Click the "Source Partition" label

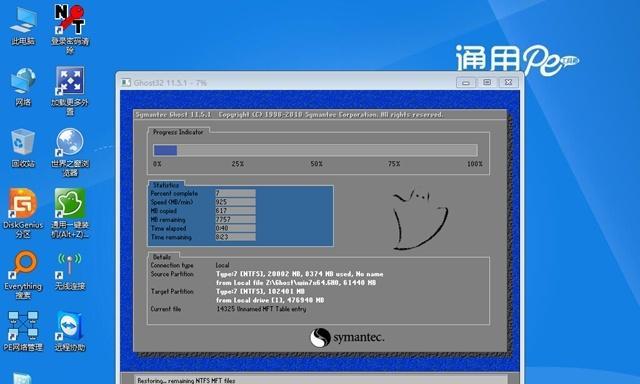172,274
